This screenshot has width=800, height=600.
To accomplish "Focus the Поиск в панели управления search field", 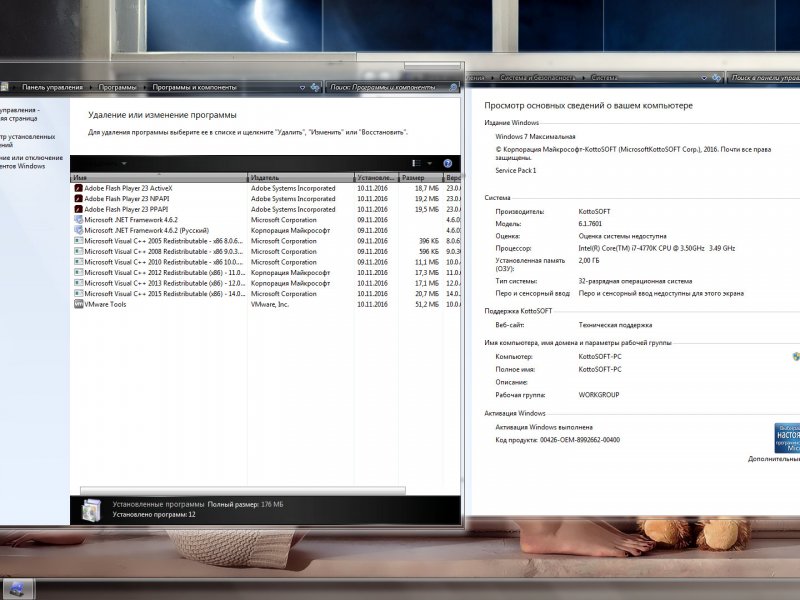I will click(x=764, y=78).
